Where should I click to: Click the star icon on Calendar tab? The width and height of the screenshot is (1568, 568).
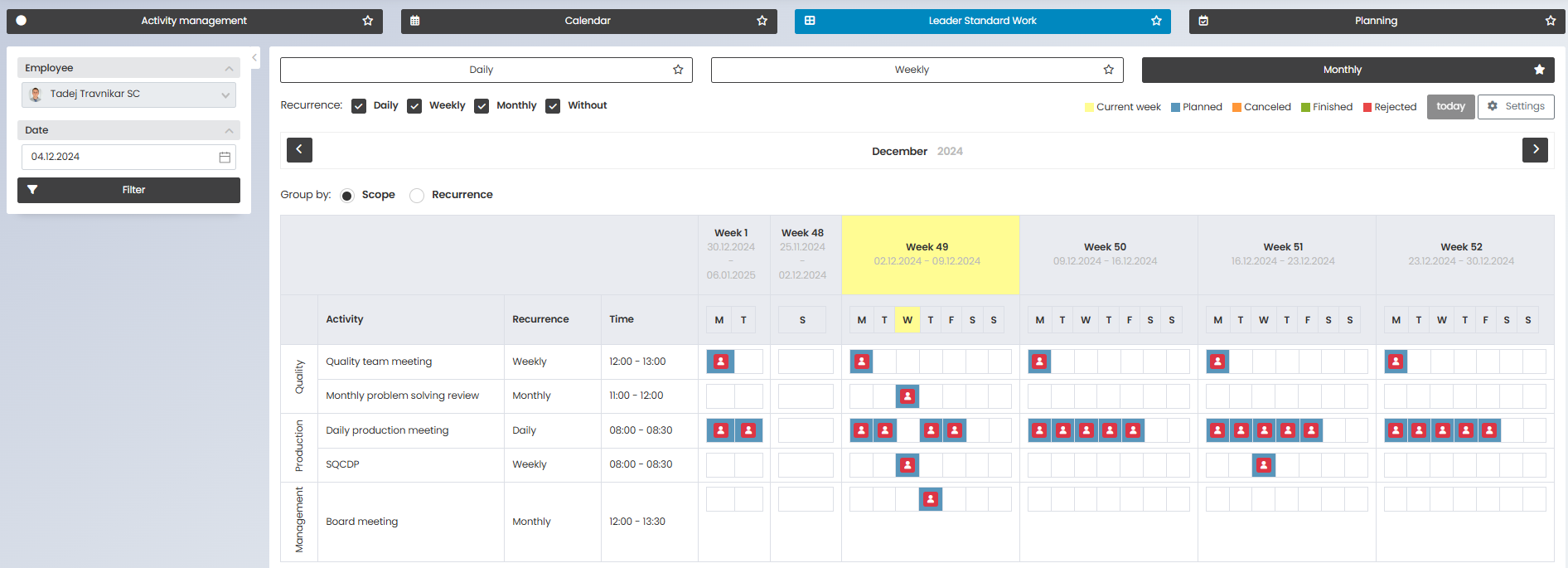(x=762, y=21)
